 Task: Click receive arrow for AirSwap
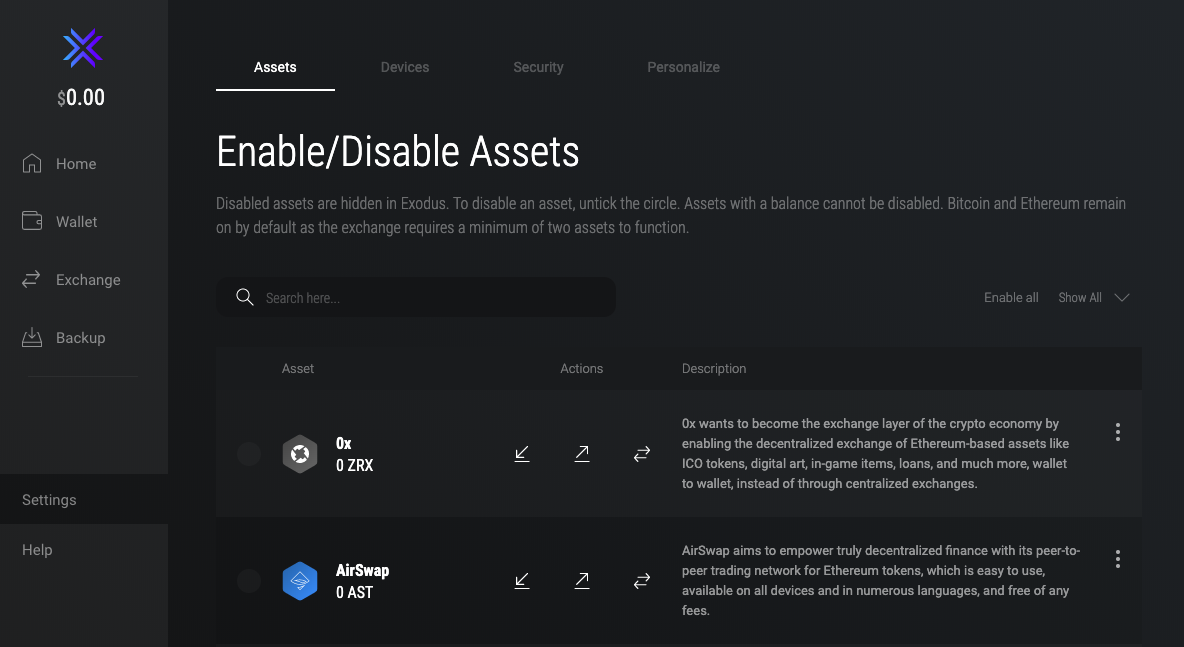click(522, 581)
